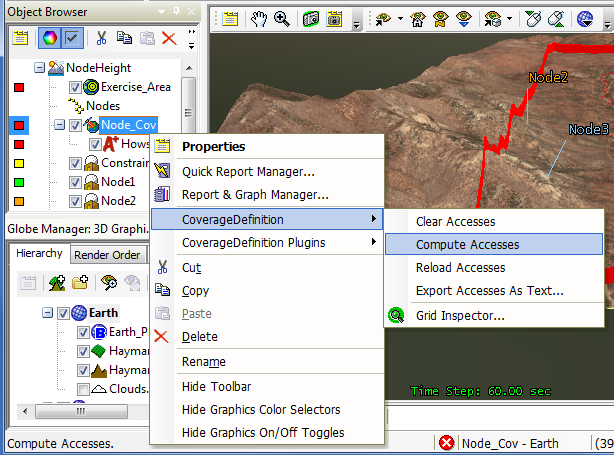Select Quick Report Manager menu entry
Screen dimensions: 614x455
click(x=248, y=172)
